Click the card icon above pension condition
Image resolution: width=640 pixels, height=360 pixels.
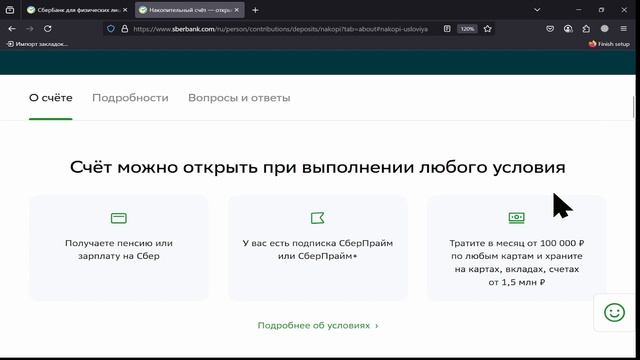tap(119, 218)
